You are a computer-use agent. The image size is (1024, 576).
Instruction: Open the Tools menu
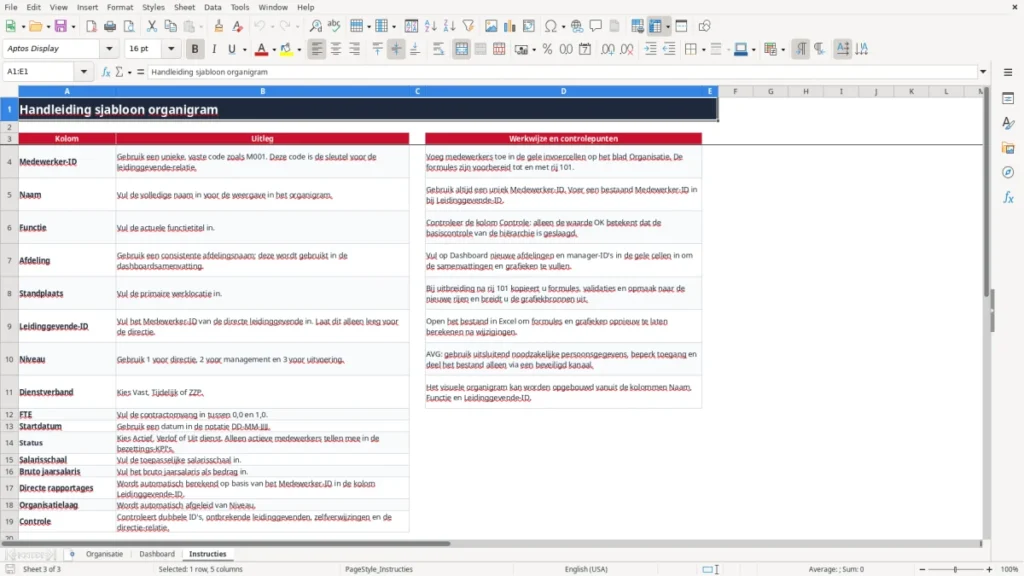tap(240, 7)
